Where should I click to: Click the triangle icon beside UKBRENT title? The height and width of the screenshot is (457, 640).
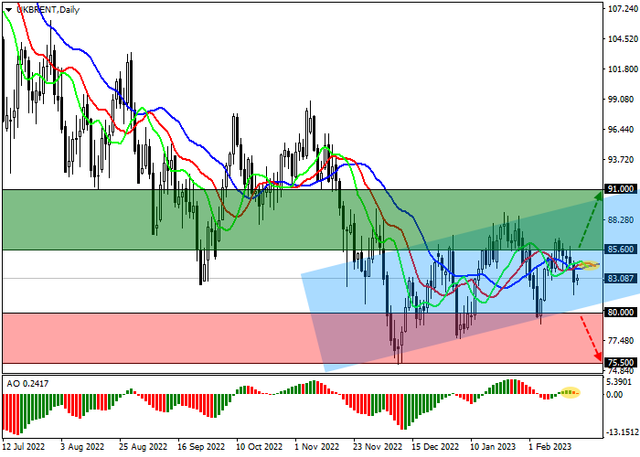point(7,9)
